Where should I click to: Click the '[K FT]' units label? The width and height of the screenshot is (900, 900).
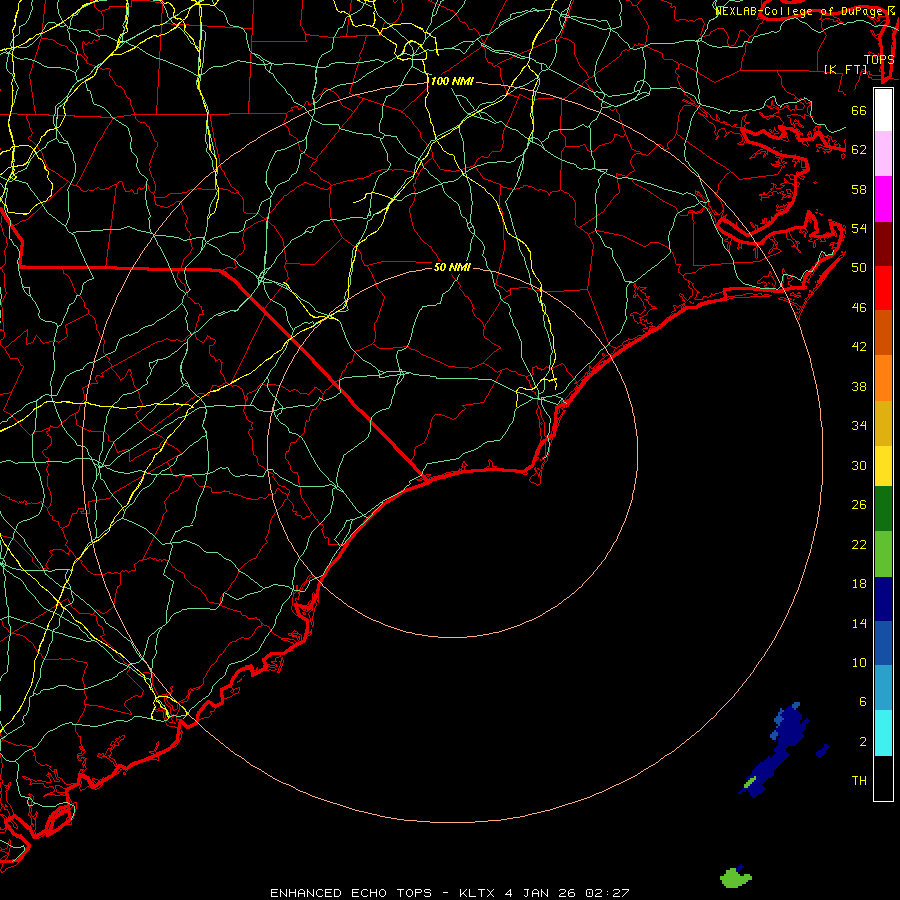coord(845,69)
